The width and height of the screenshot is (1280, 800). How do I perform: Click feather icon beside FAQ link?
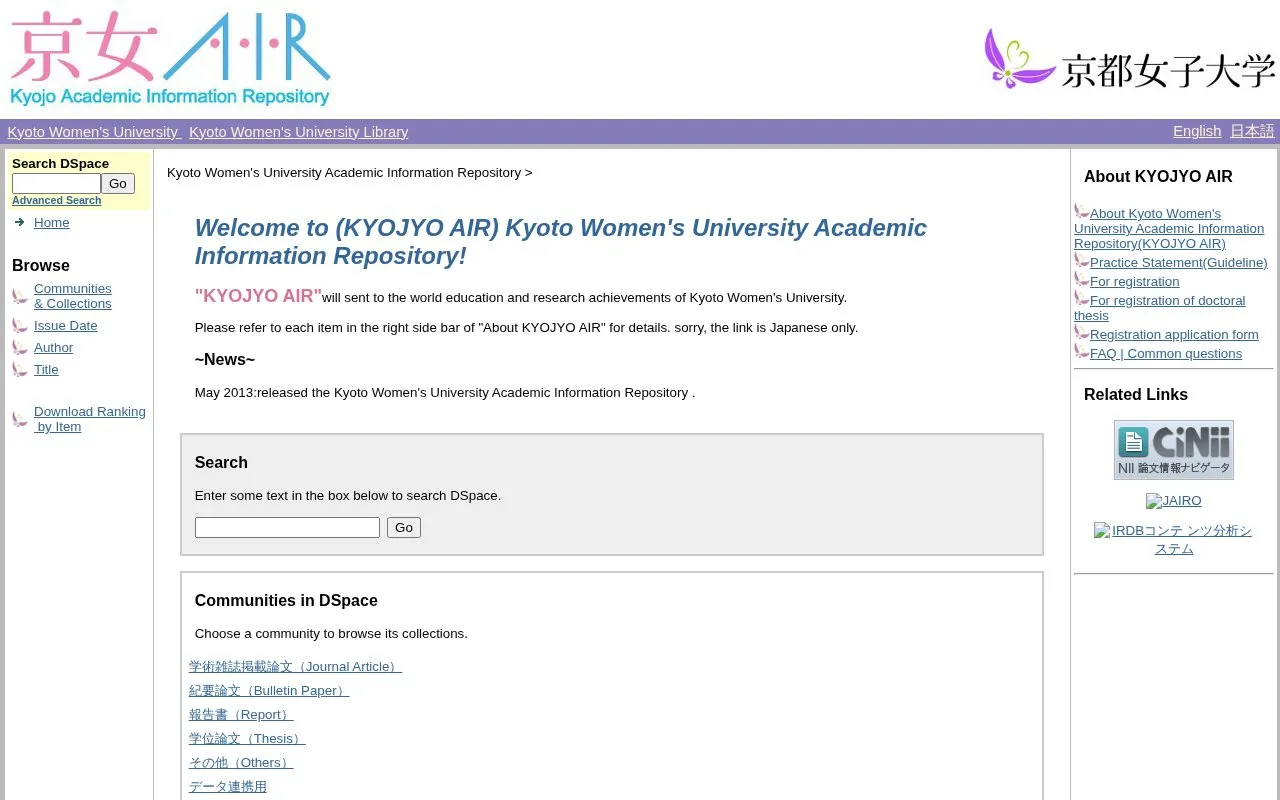(x=1082, y=352)
